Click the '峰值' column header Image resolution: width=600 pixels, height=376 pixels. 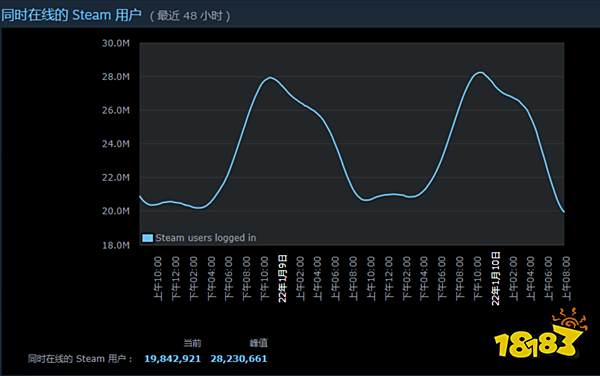point(259,343)
